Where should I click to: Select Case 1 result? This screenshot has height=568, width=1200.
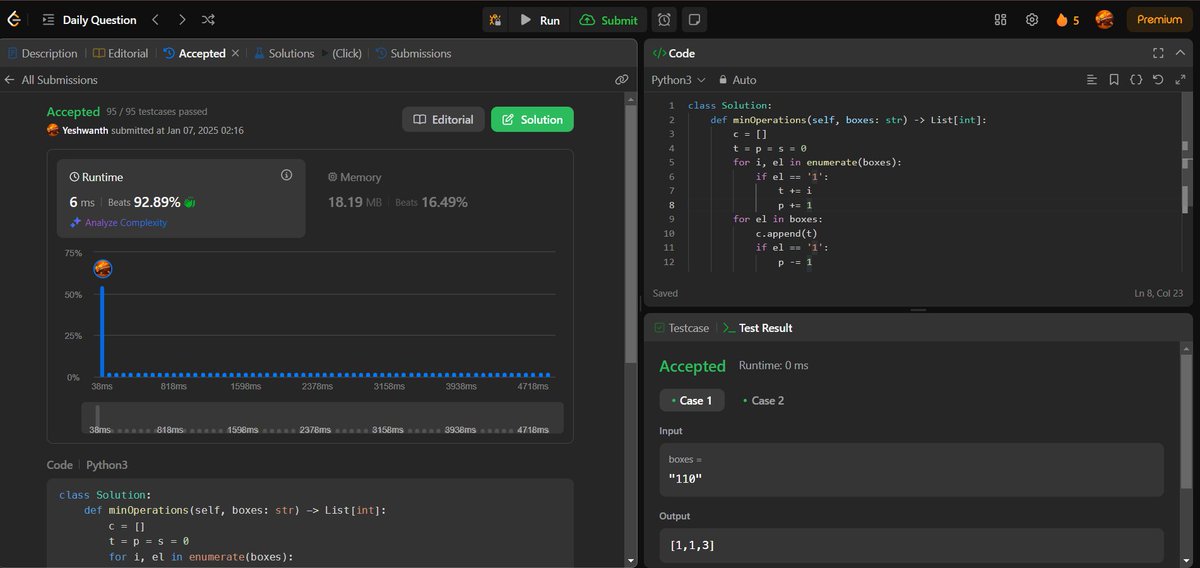(x=690, y=400)
